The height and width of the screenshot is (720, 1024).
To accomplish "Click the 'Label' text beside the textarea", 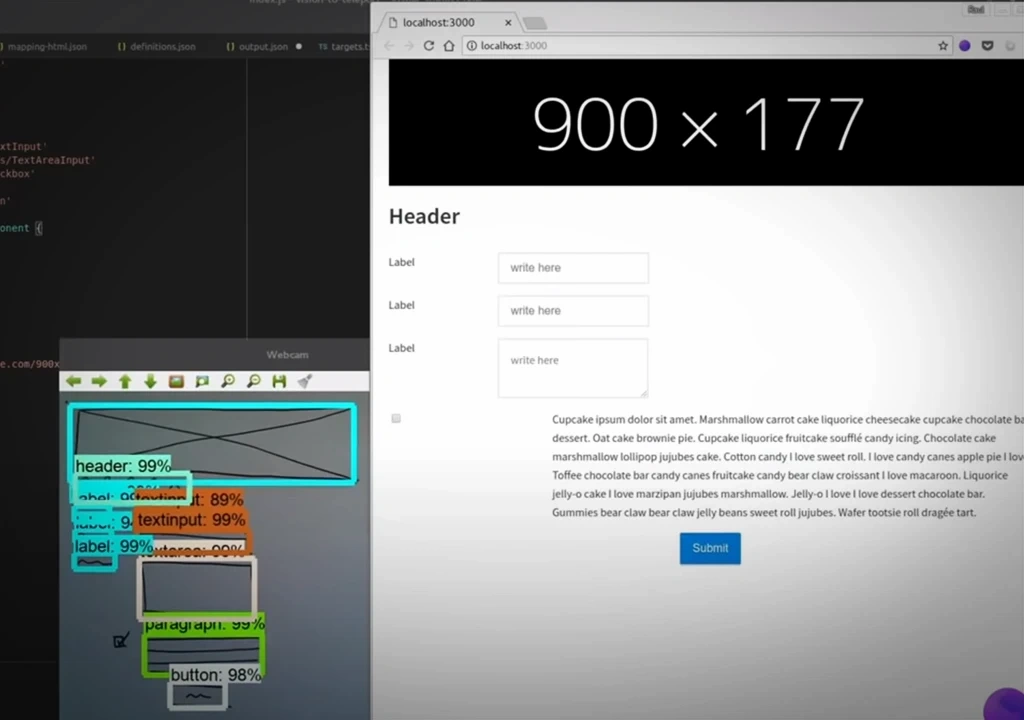I will [x=402, y=348].
